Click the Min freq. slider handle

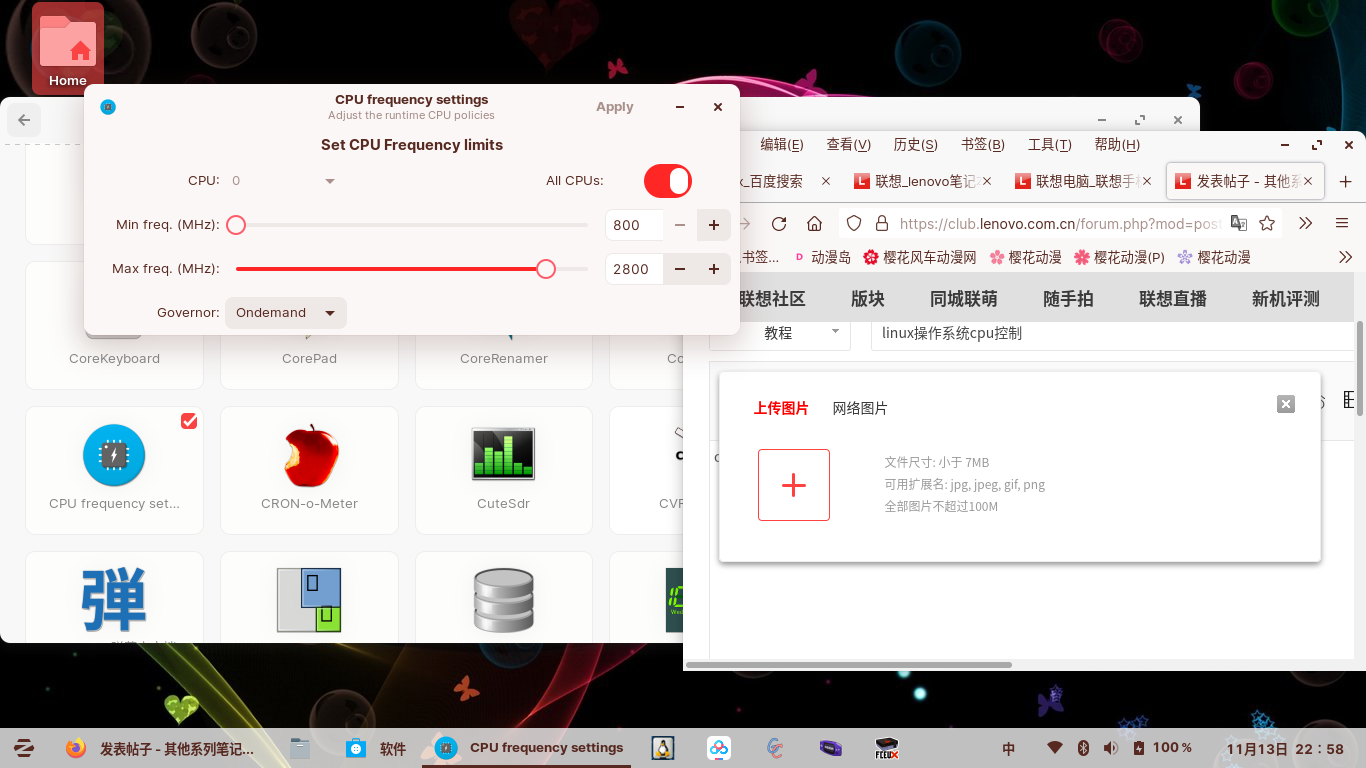[x=236, y=225]
